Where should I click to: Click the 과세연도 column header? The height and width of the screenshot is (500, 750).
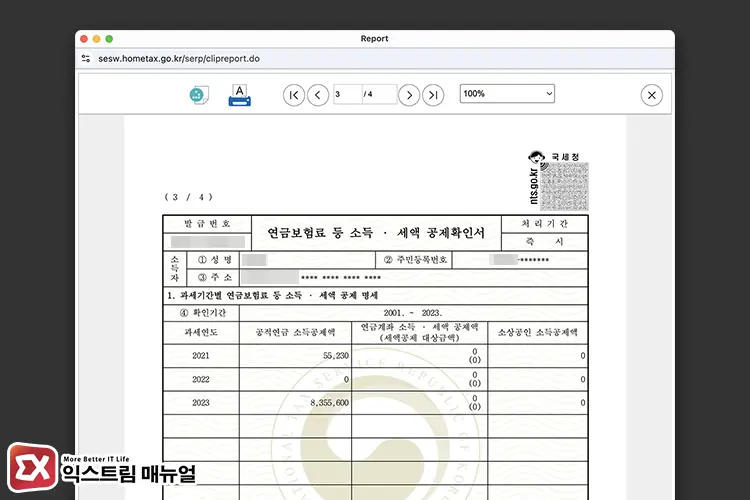click(x=201, y=333)
